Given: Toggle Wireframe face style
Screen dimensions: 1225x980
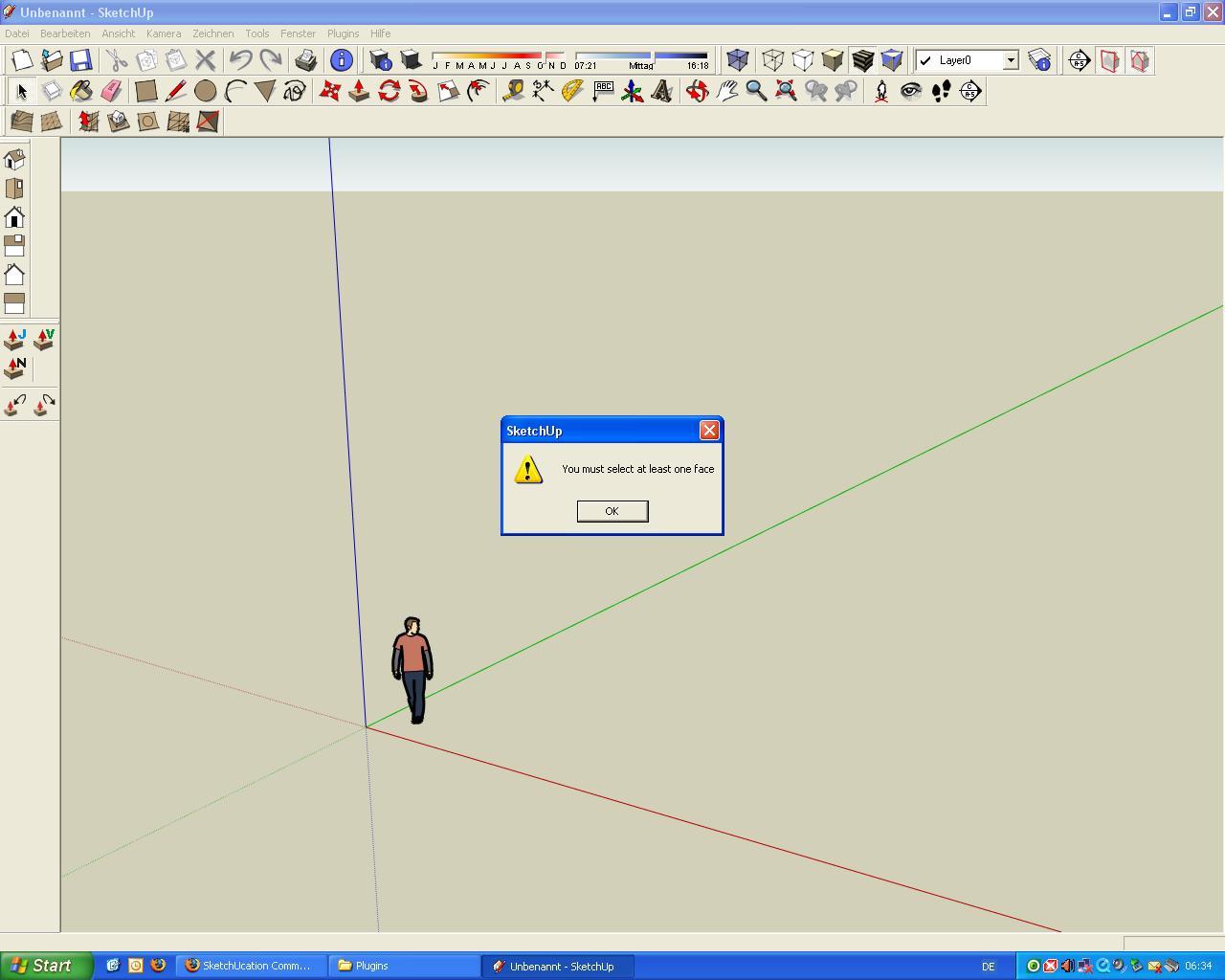Looking at the screenshot, I should pyautogui.click(x=772, y=60).
